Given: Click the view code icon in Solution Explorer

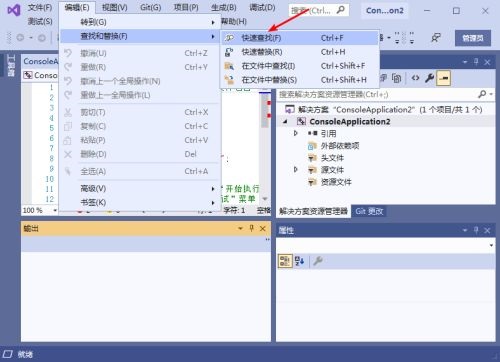Looking at the screenshot, I should coord(415,78).
